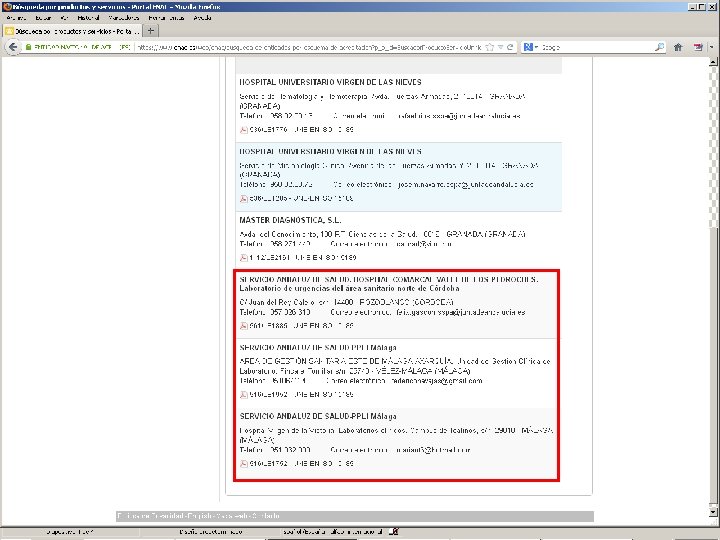Open PDF icon for Hospital Valle de los Pedroches
720x540 pixels.
(243, 326)
